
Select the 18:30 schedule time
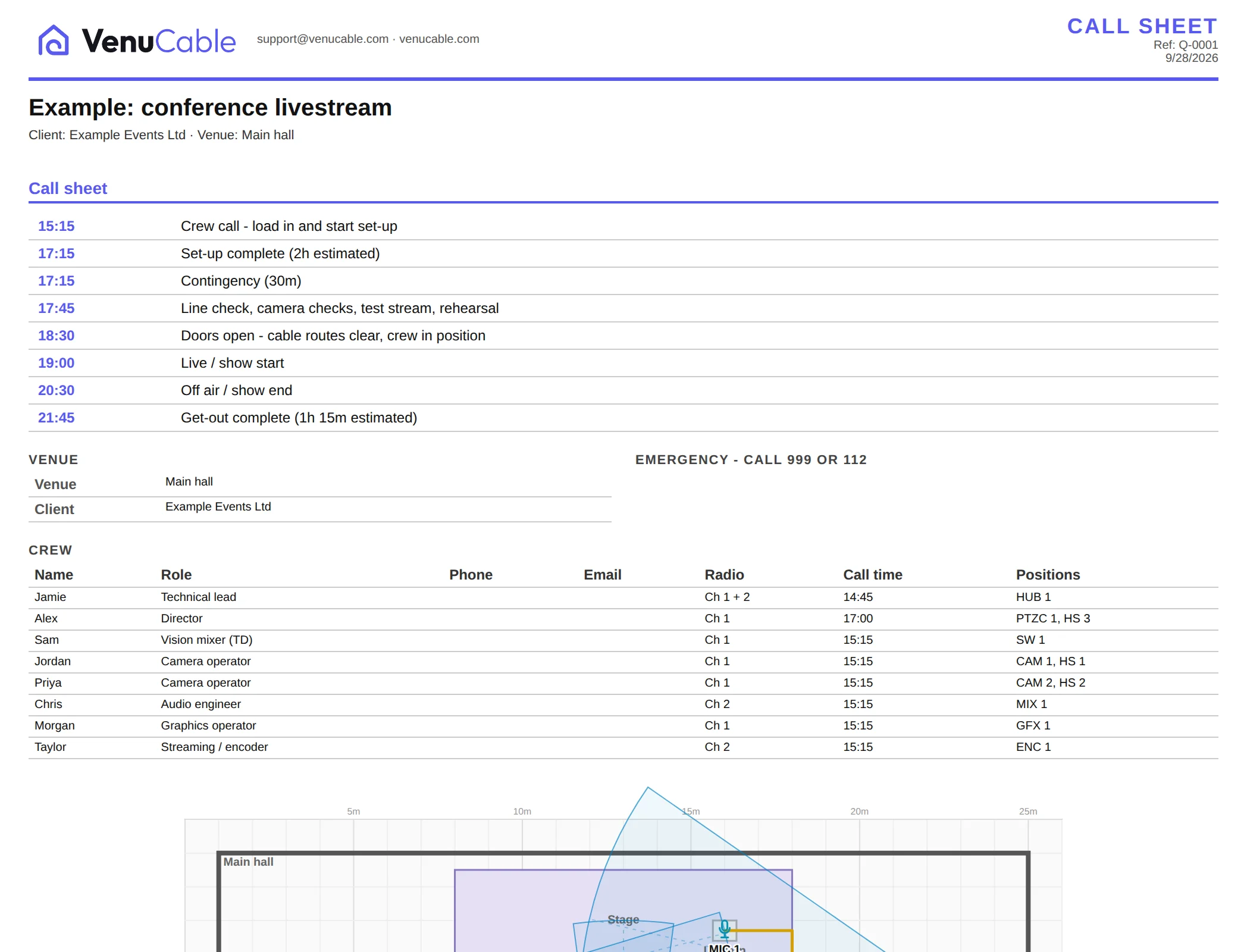coord(57,336)
